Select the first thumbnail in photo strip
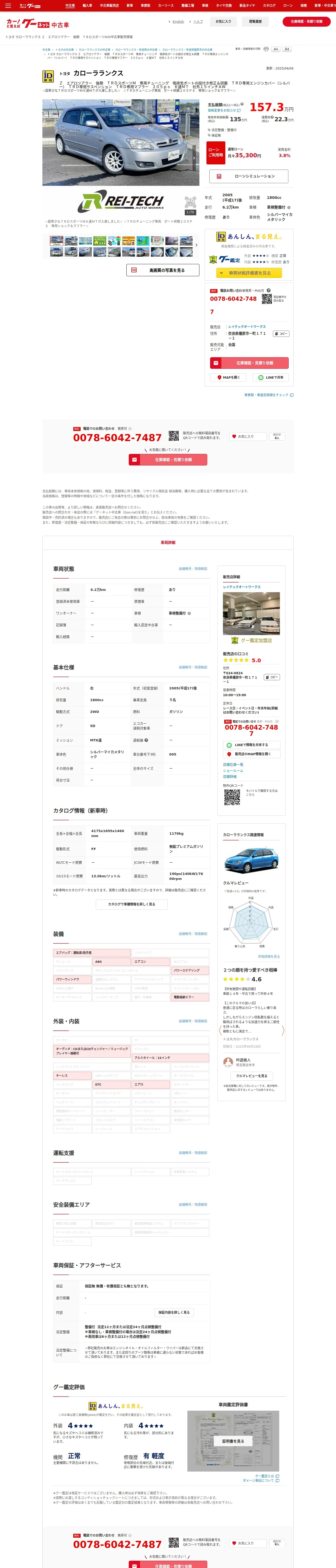Image resolution: width=336 pixels, height=1568 pixels. pos(57,241)
